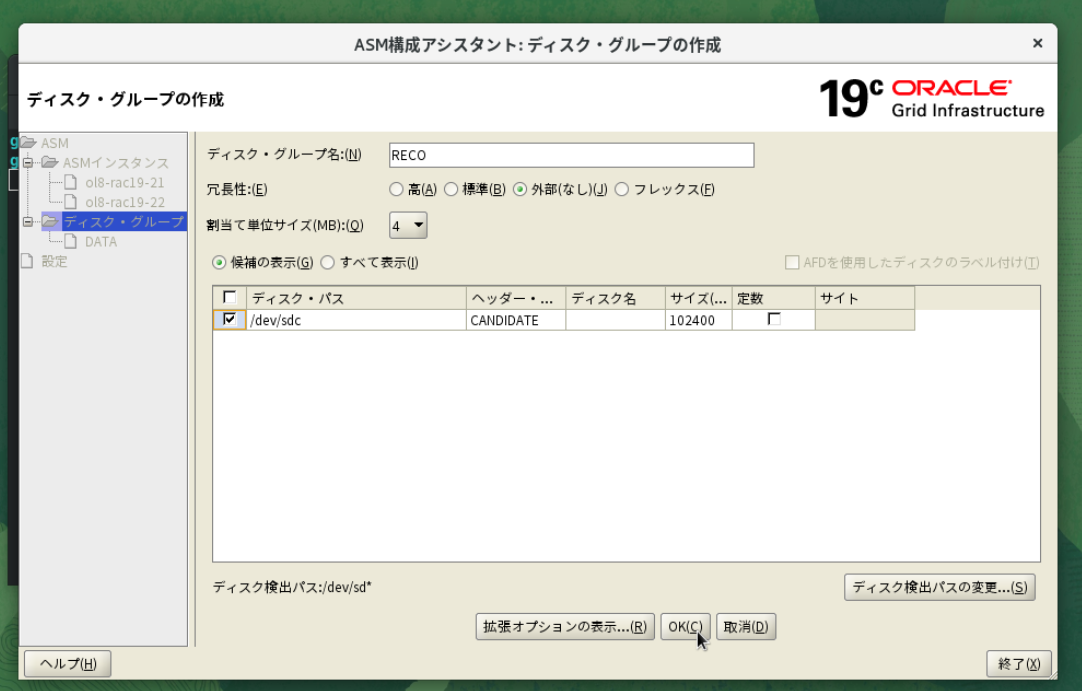Collapse the ディスク・グループ tree node
The height and width of the screenshot is (691, 1082).
[x=28, y=222]
